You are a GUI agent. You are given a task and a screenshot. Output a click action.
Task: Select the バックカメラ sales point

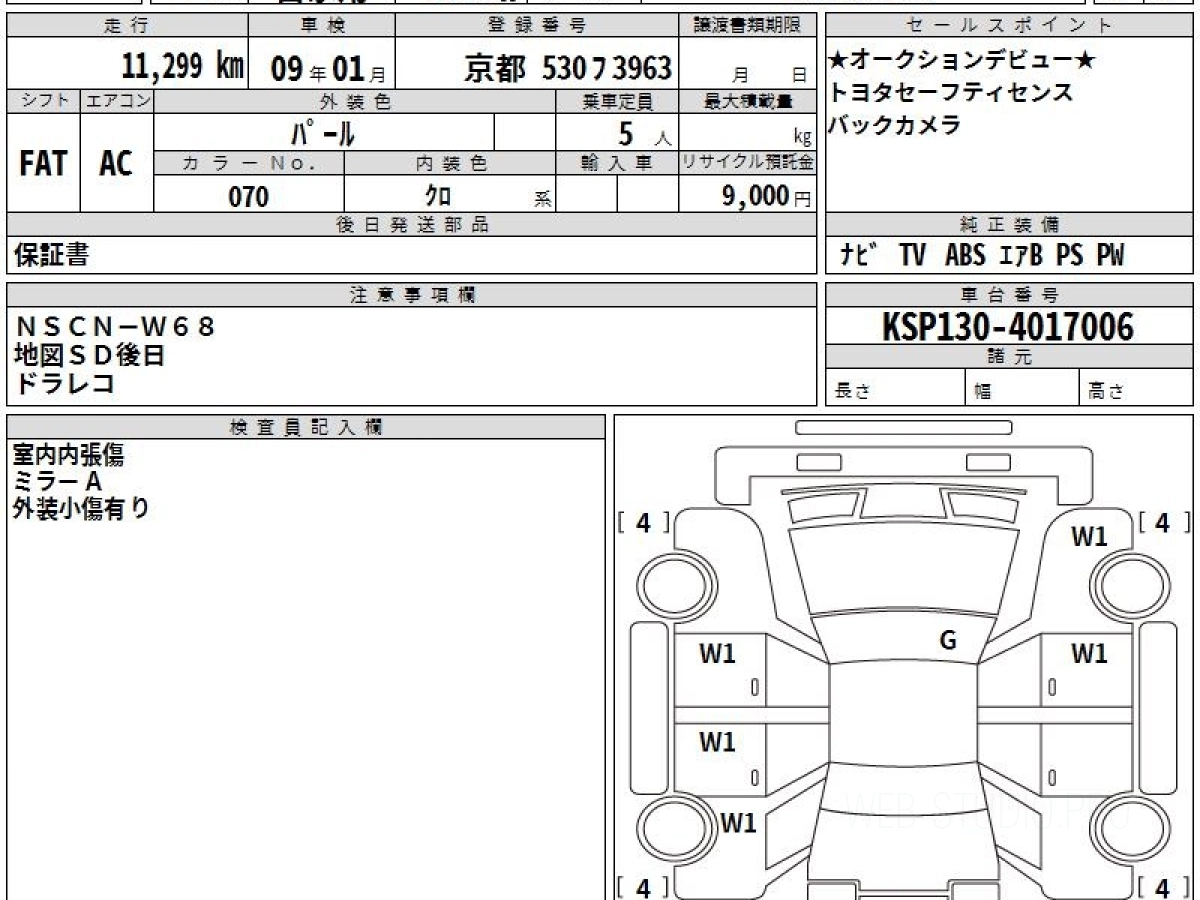coord(894,125)
